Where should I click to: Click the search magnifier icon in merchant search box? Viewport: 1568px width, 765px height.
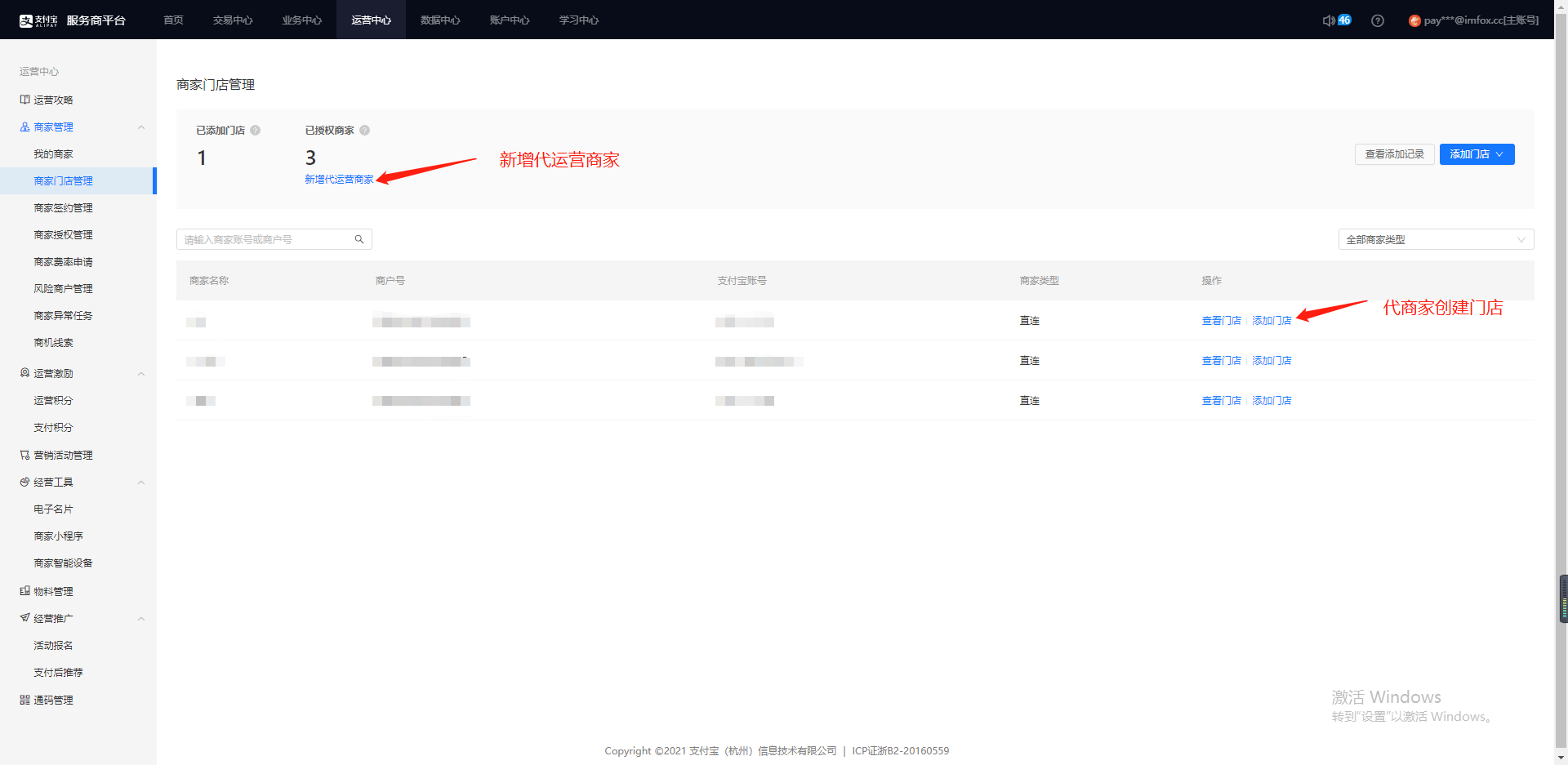[359, 239]
